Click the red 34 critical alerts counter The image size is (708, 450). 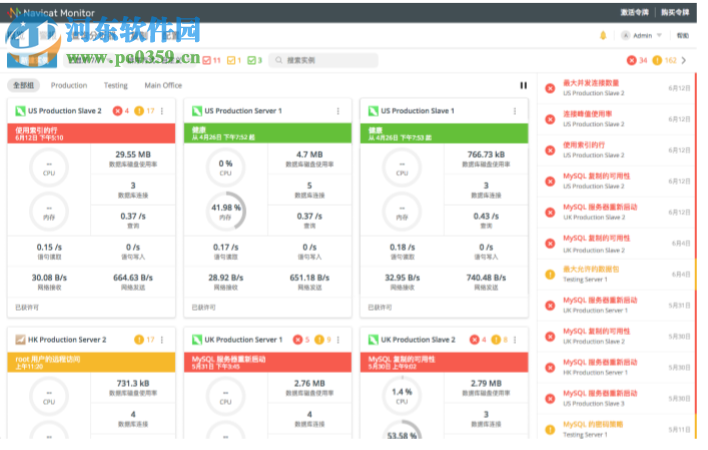(x=637, y=60)
